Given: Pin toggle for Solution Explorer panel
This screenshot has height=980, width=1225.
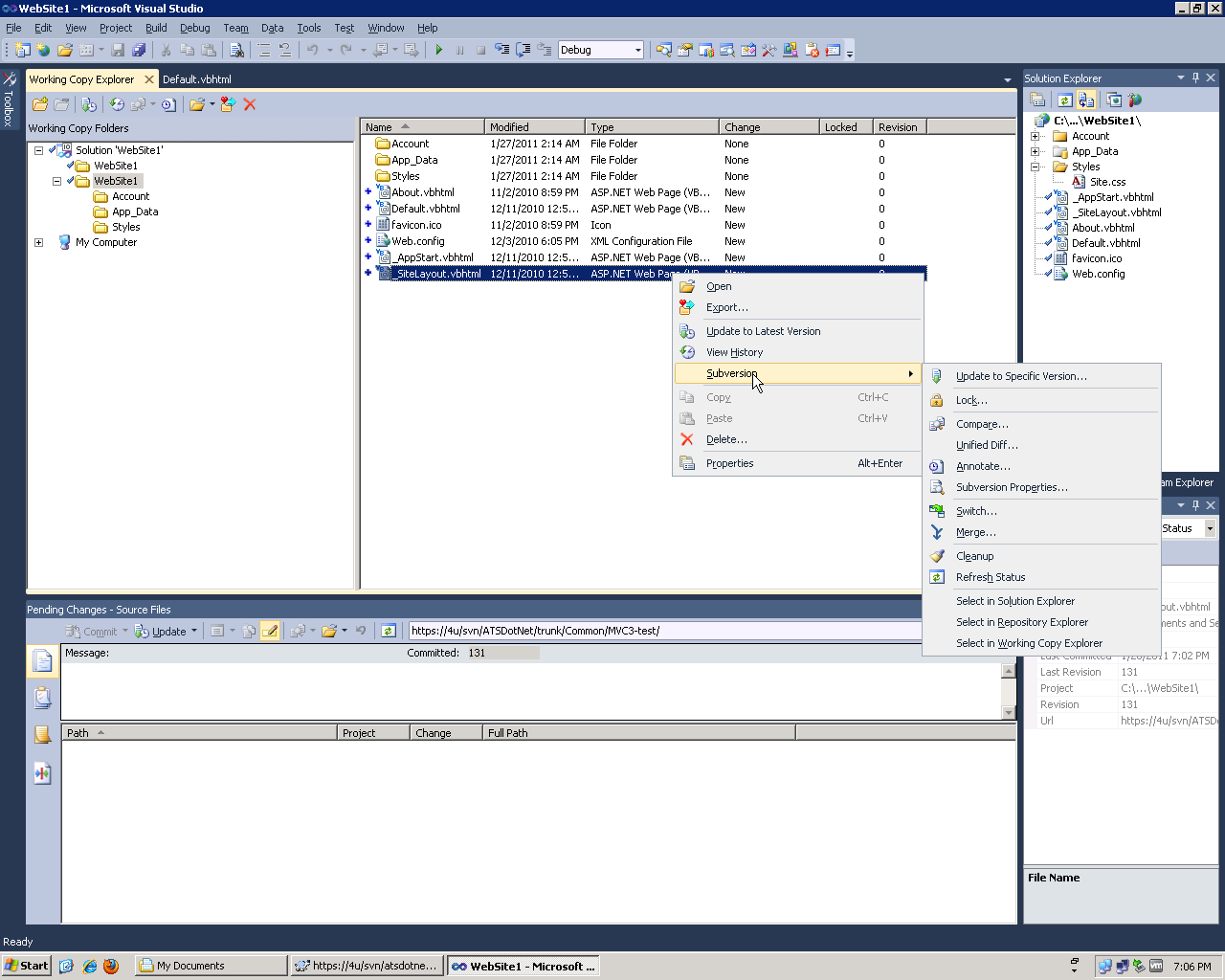Looking at the screenshot, I should 1195,78.
